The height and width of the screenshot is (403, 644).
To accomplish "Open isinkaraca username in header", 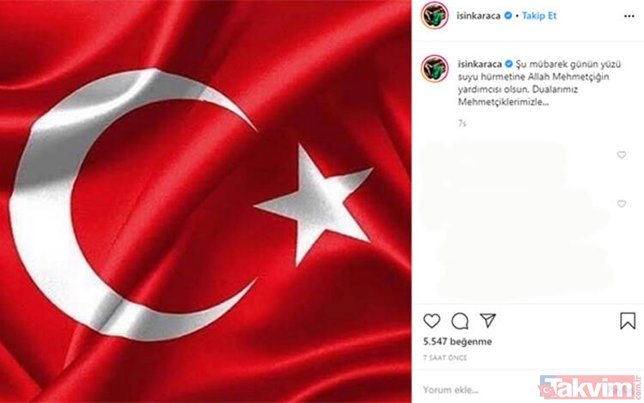I will 478,16.
